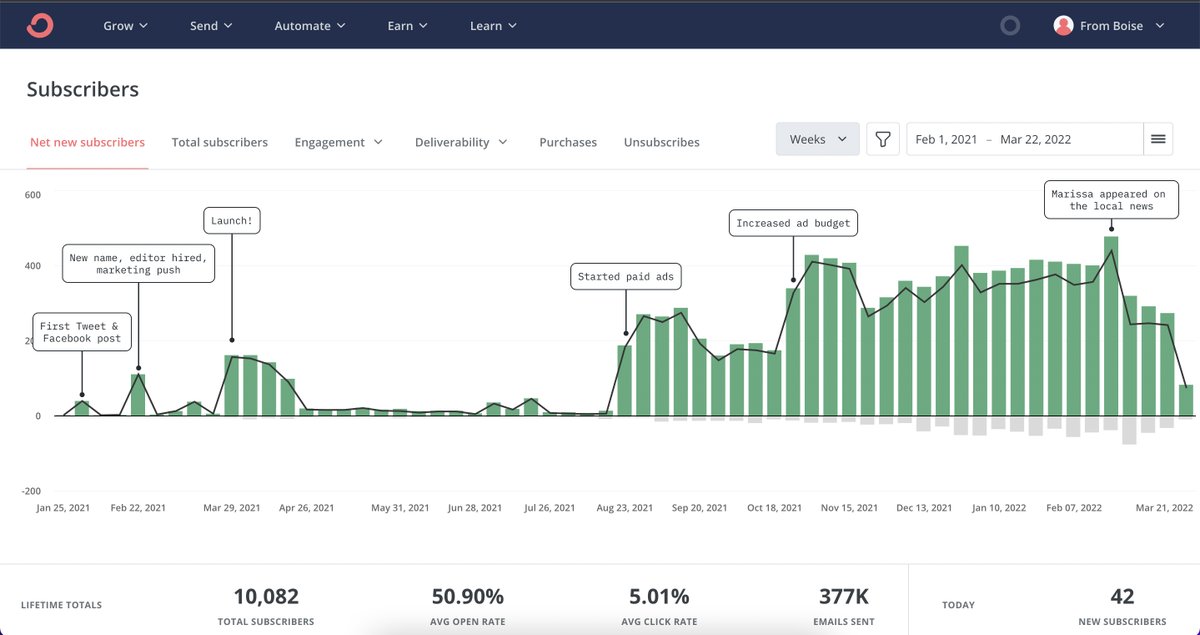Open the Earn menu
Screen dimensions: 1200x635
pyautogui.click(x=408, y=26)
